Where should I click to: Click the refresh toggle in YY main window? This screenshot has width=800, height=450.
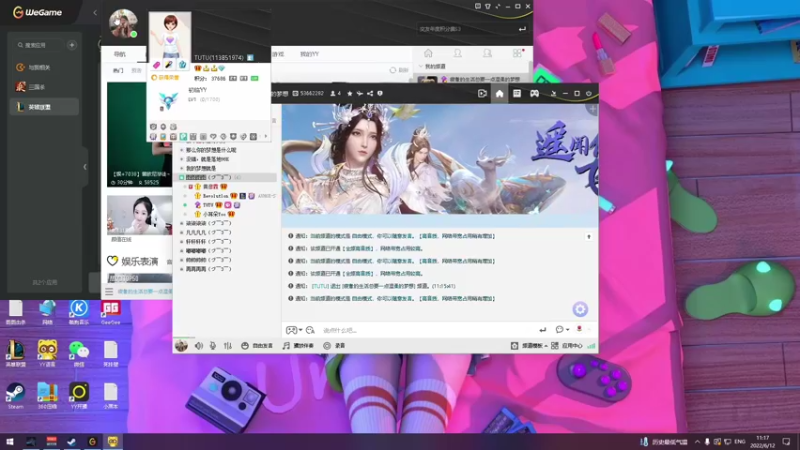point(399,70)
